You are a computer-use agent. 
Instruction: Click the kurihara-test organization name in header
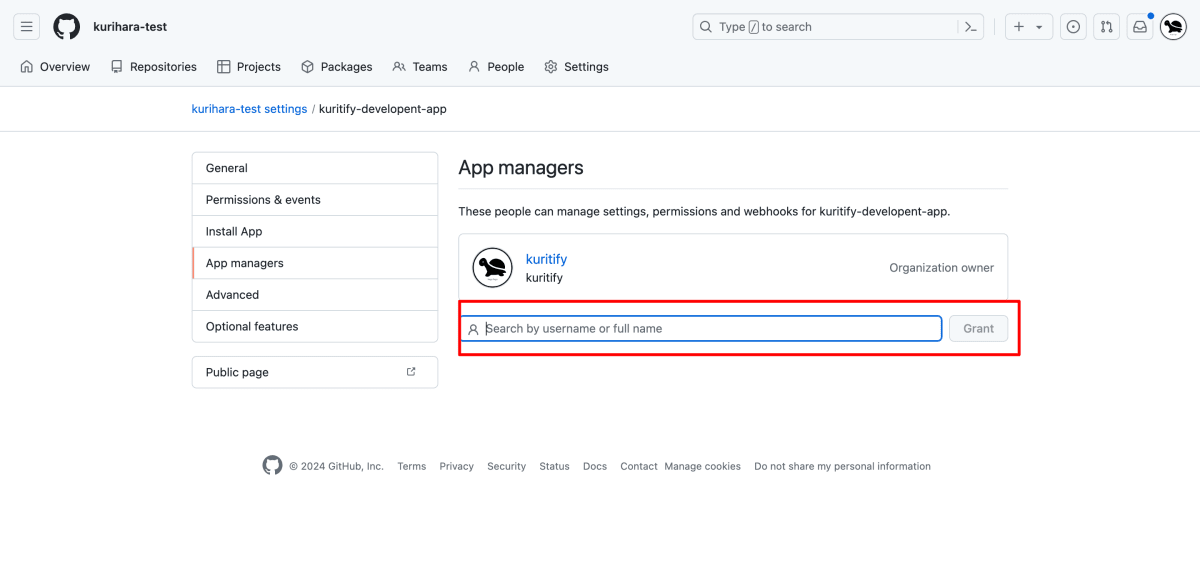130,27
